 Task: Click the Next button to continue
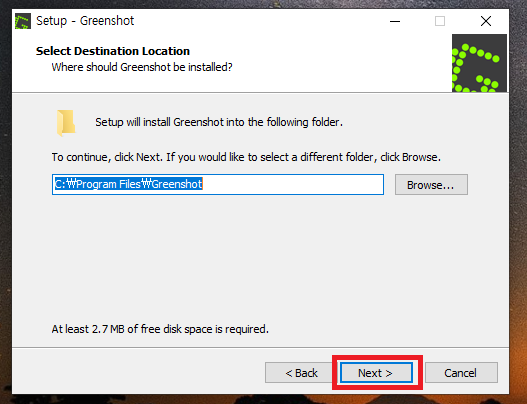(x=376, y=372)
